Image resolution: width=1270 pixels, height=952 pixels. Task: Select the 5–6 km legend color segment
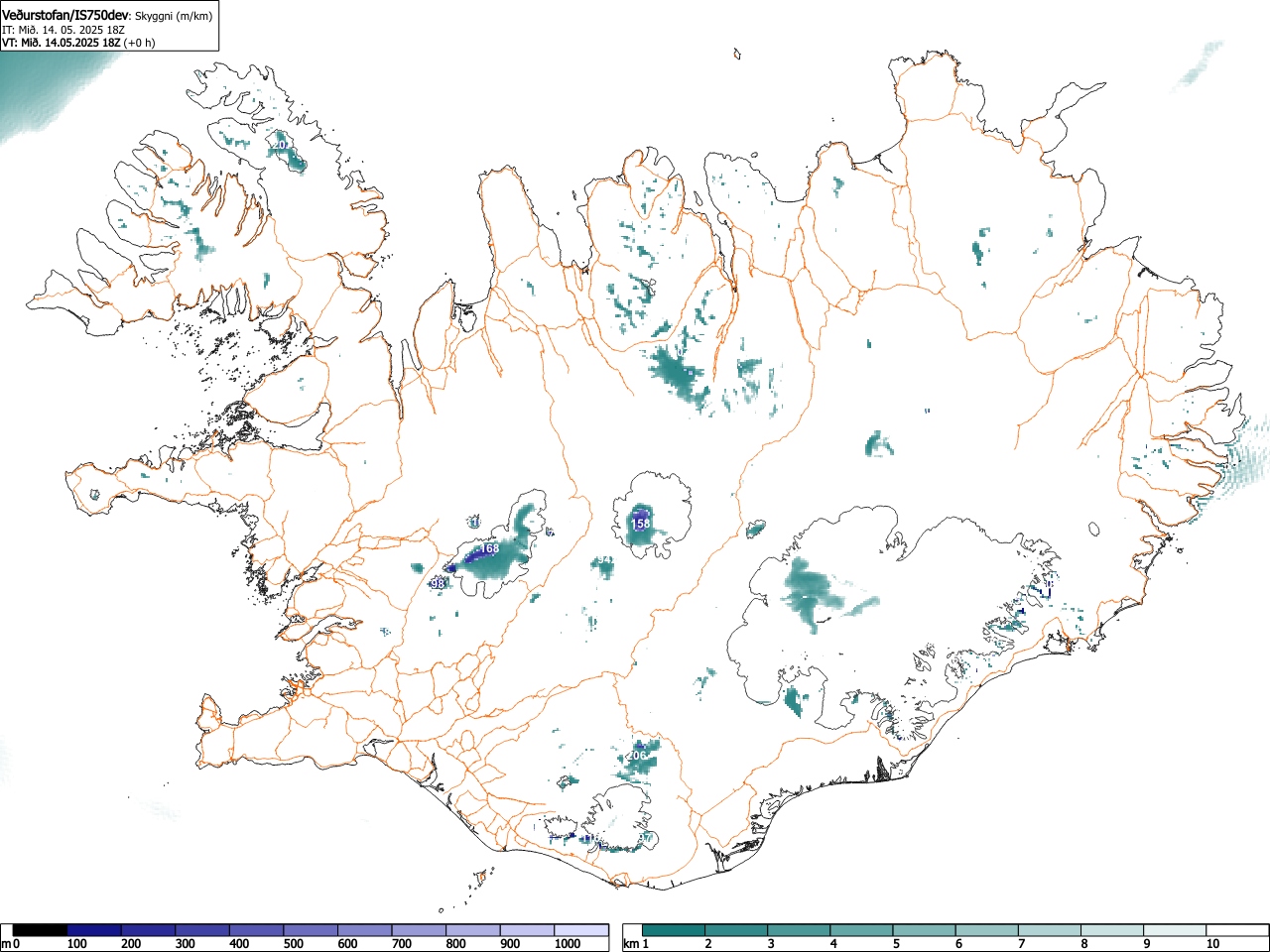click(924, 930)
